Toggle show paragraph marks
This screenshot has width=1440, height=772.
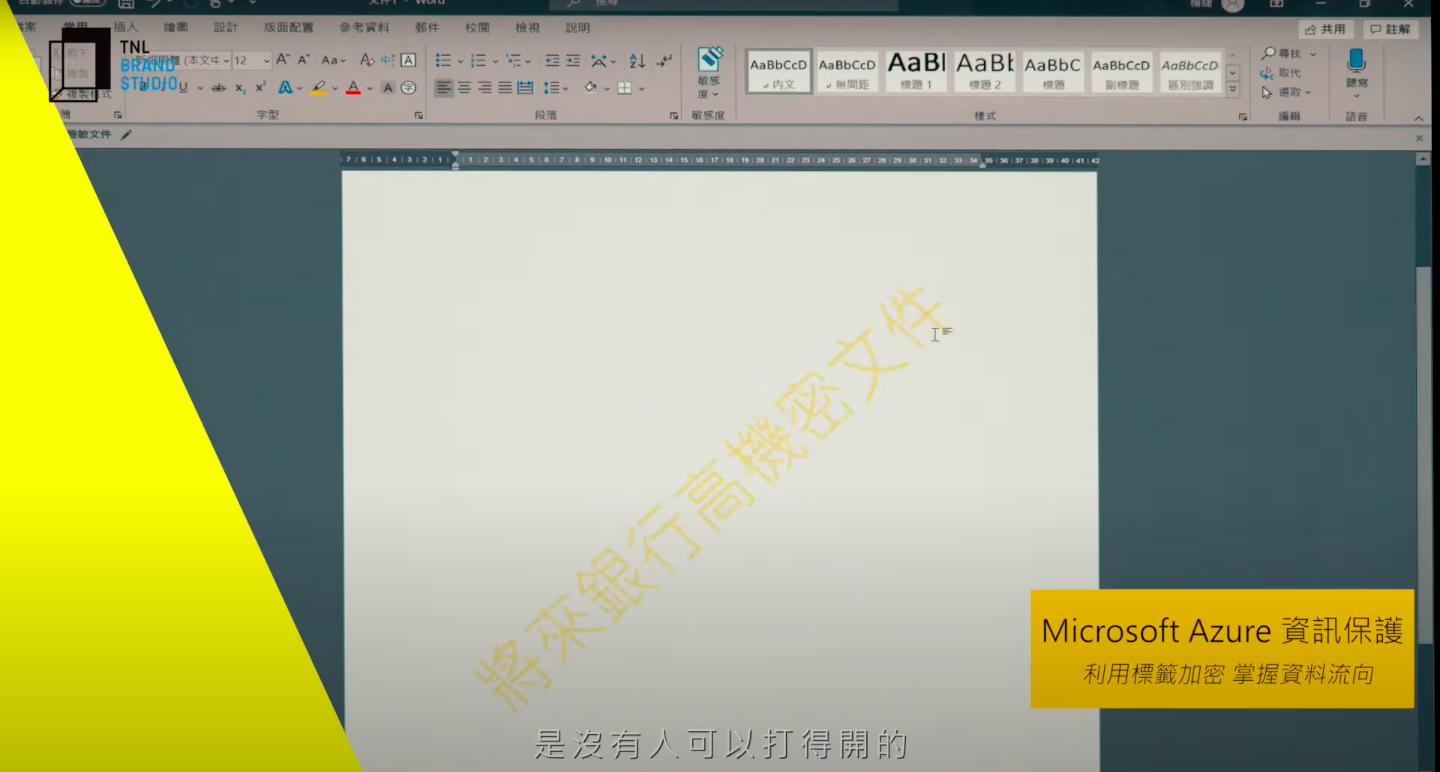[664, 61]
